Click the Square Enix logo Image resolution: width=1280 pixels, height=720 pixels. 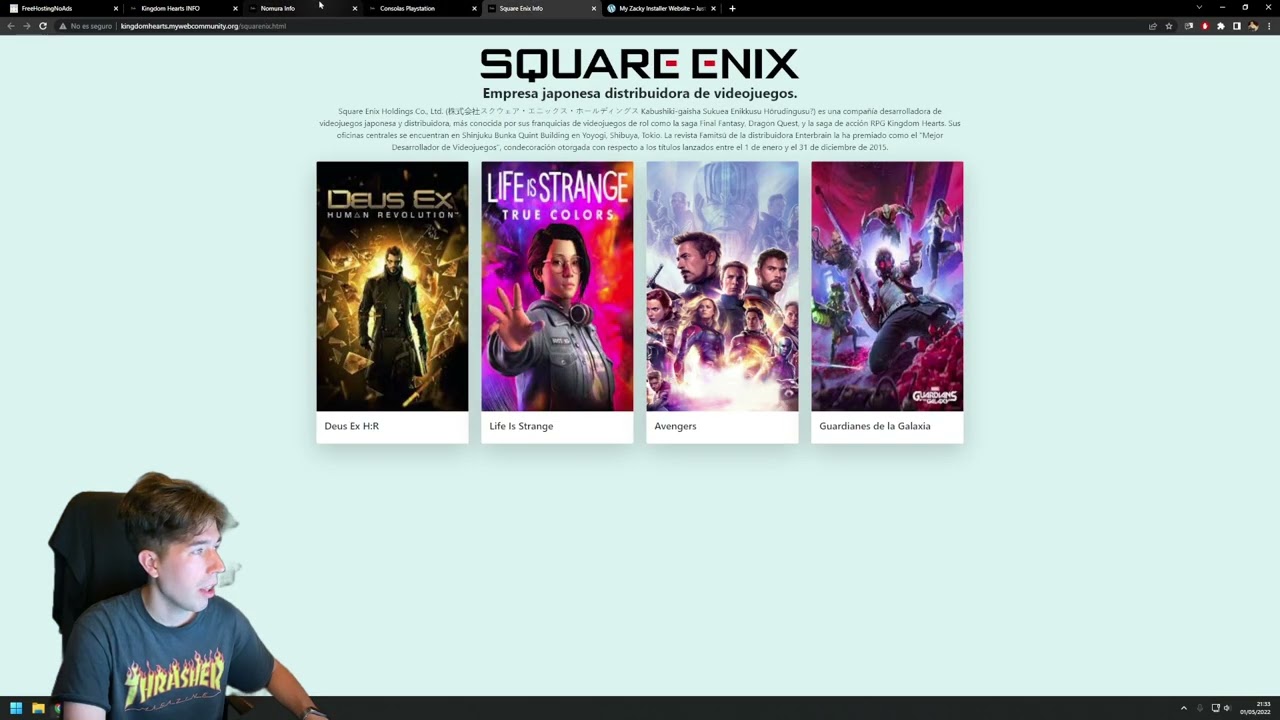pyautogui.click(x=639, y=64)
